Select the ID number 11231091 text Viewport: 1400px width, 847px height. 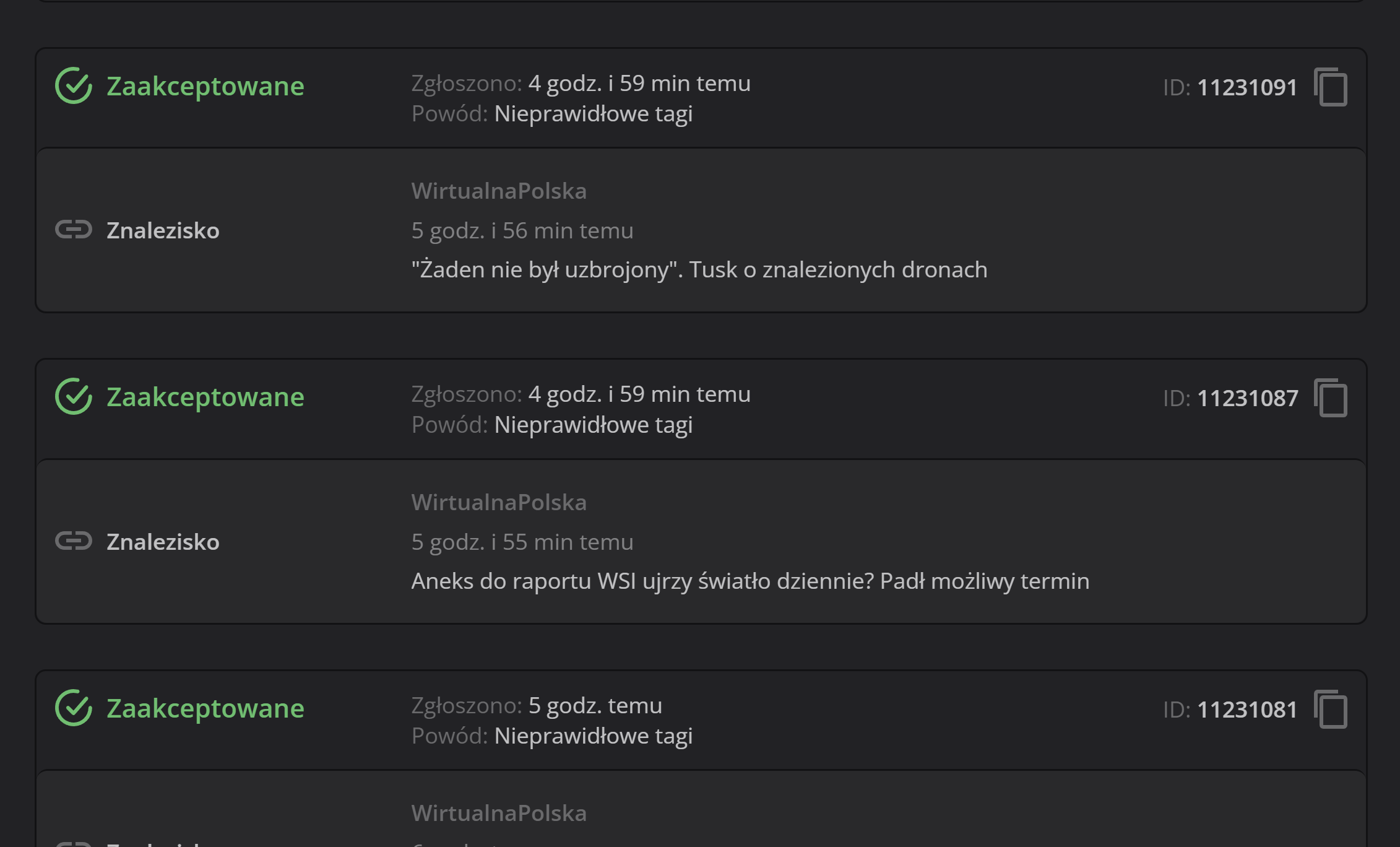(x=1247, y=87)
